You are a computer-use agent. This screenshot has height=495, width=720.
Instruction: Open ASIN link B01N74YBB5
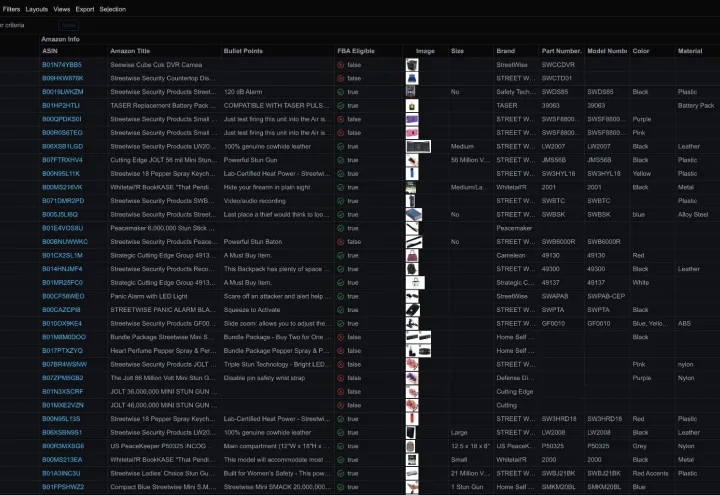coord(62,65)
